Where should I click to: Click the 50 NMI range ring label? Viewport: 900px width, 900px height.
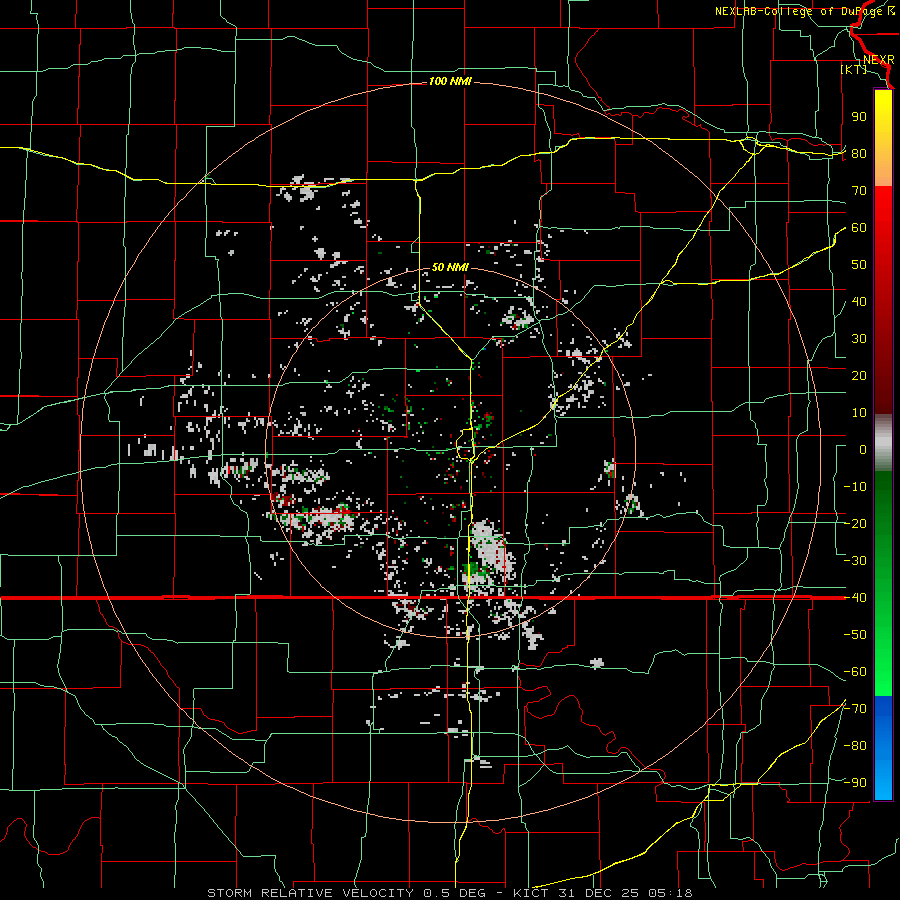point(450,267)
